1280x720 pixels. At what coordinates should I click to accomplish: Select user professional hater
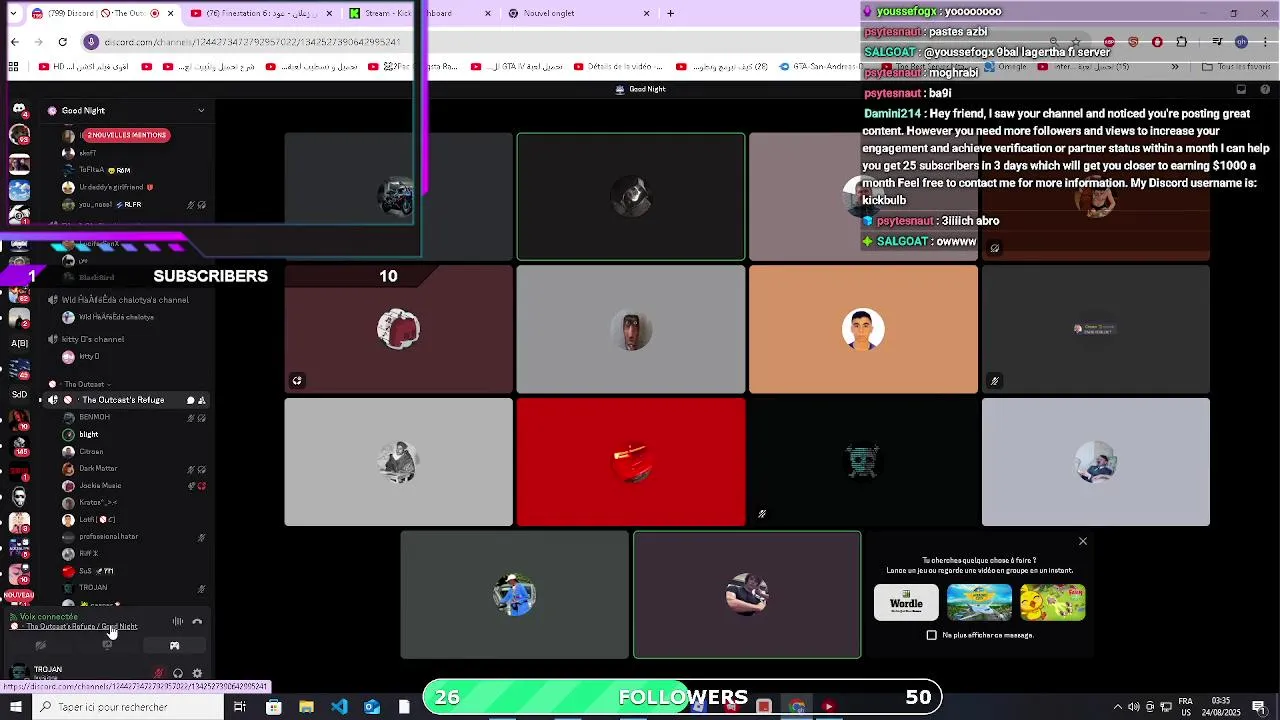coord(108,537)
